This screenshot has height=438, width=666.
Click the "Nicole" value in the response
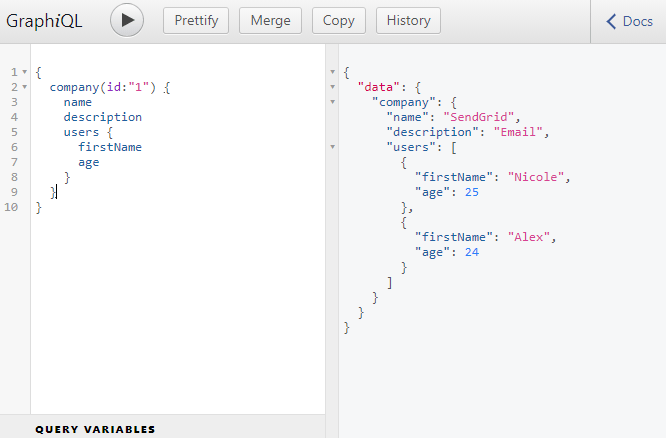coord(537,177)
